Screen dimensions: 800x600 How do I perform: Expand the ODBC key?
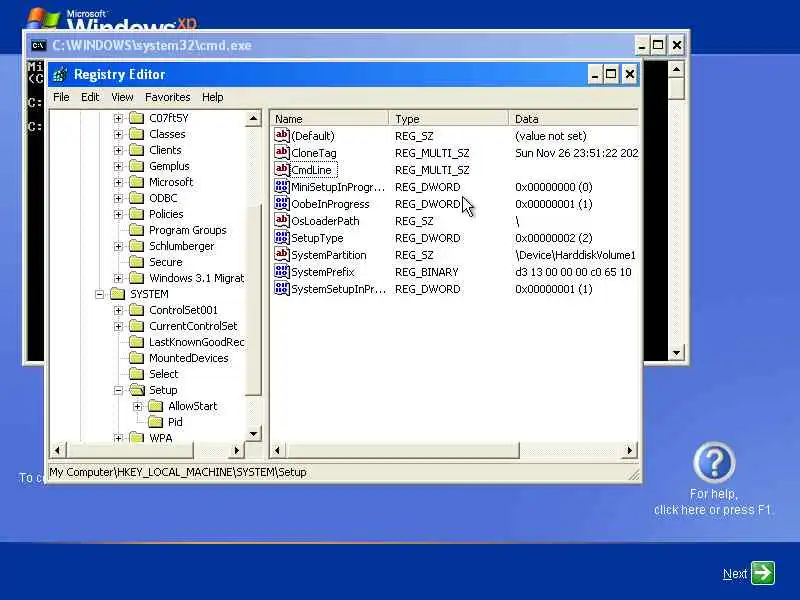(118, 198)
